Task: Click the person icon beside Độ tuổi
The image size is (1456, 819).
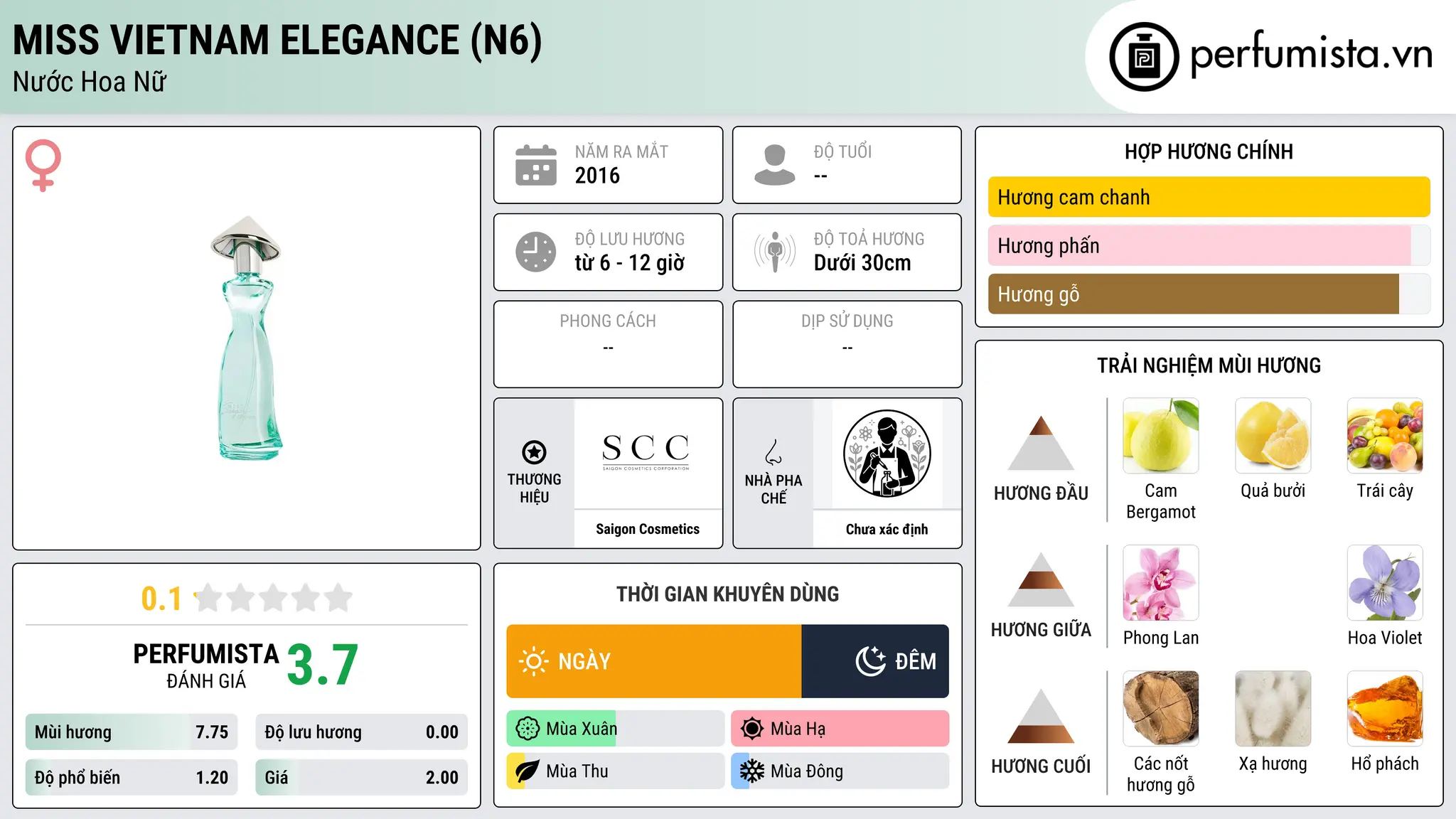Action: click(x=775, y=165)
